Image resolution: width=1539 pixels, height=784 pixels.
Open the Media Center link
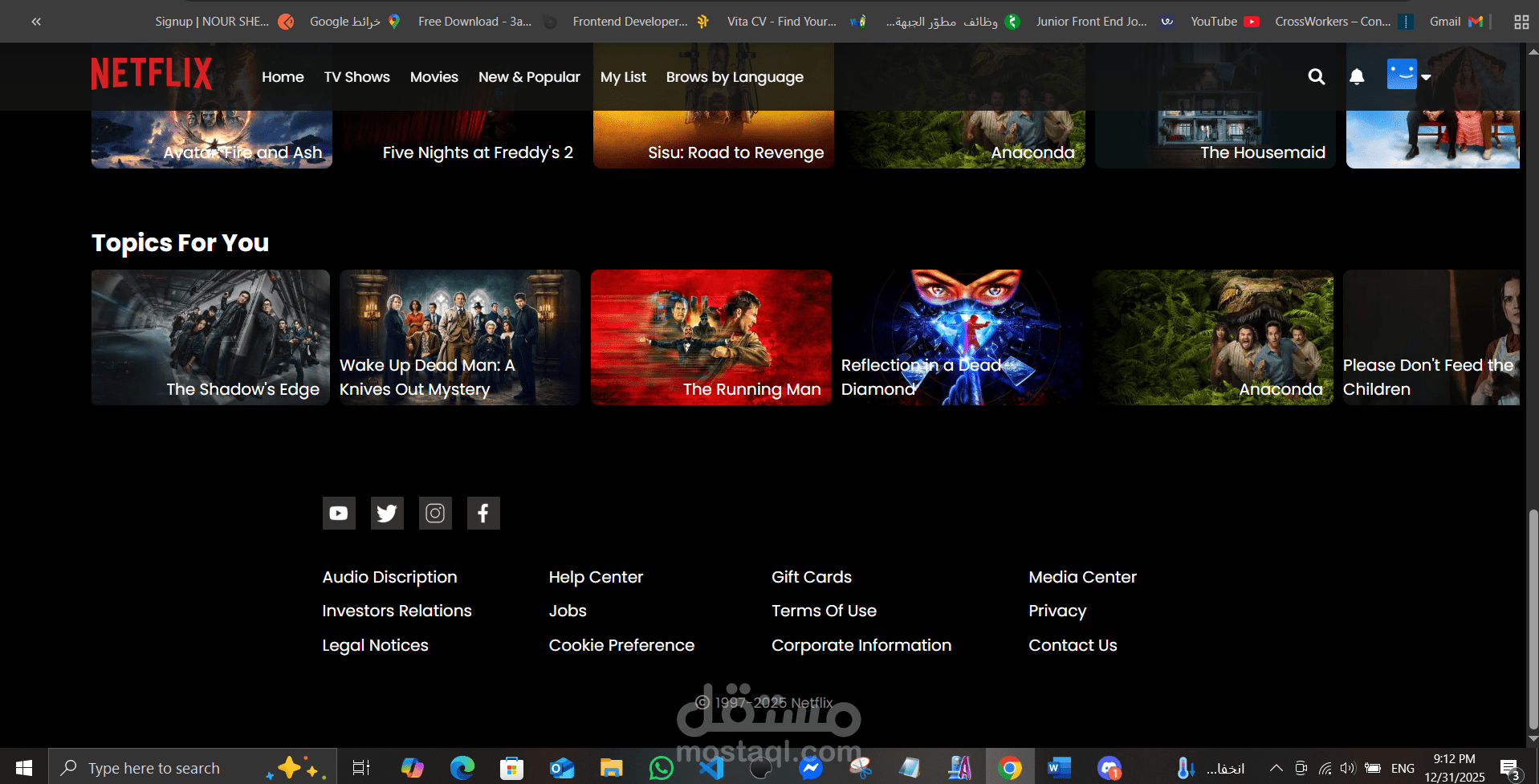(1082, 577)
